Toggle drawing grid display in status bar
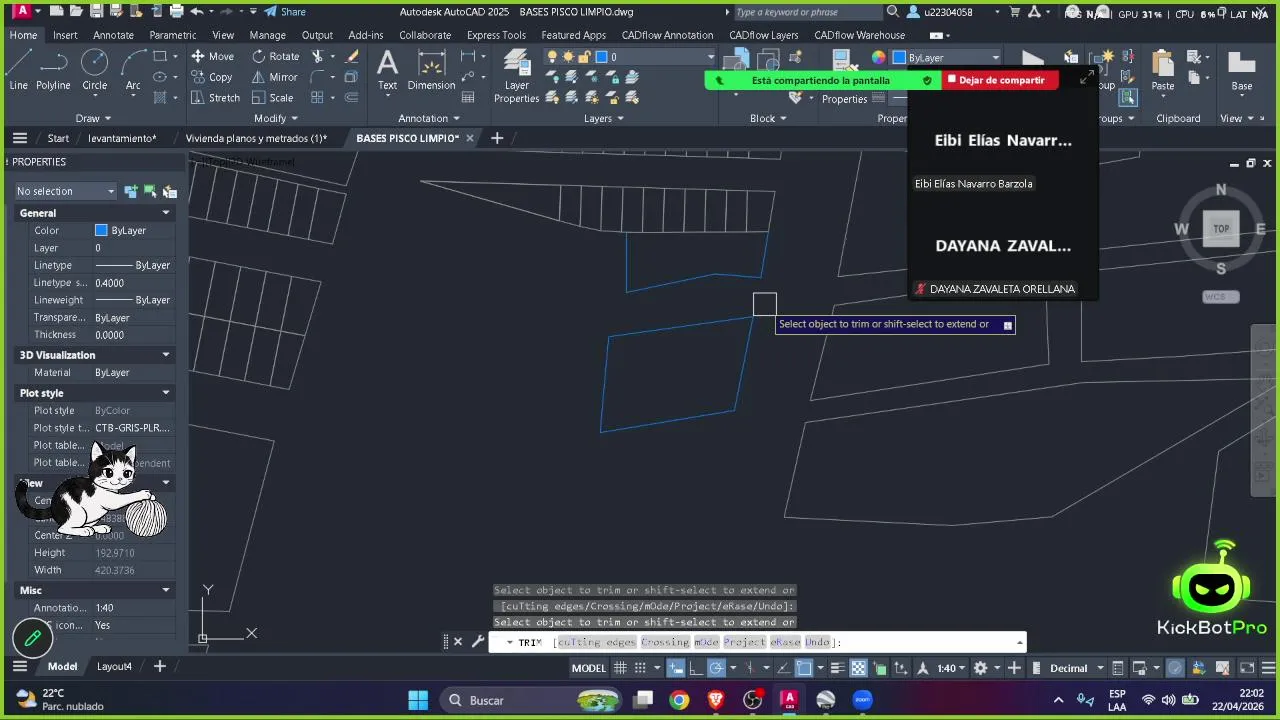Image resolution: width=1280 pixels, height=720 pixels. click(x=620, y=668)
